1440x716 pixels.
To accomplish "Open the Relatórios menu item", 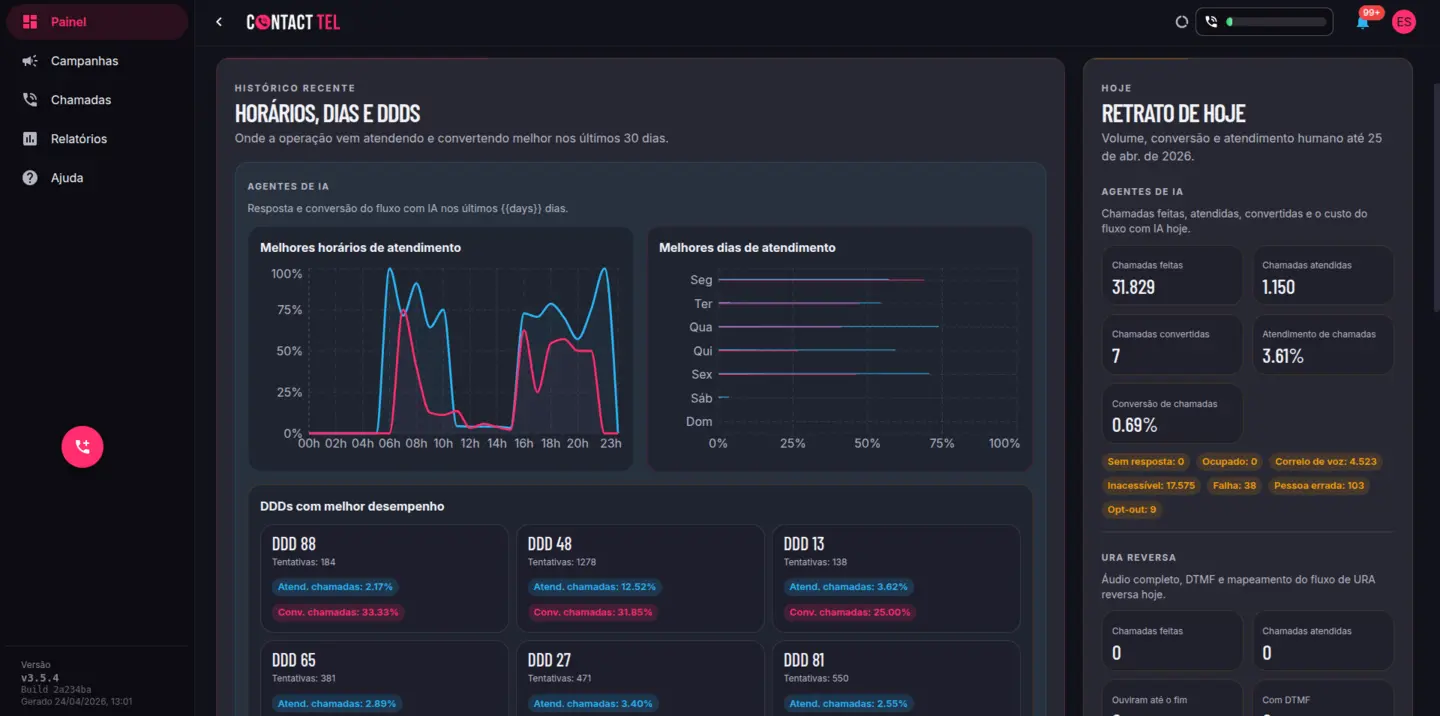I will (78, 139).
